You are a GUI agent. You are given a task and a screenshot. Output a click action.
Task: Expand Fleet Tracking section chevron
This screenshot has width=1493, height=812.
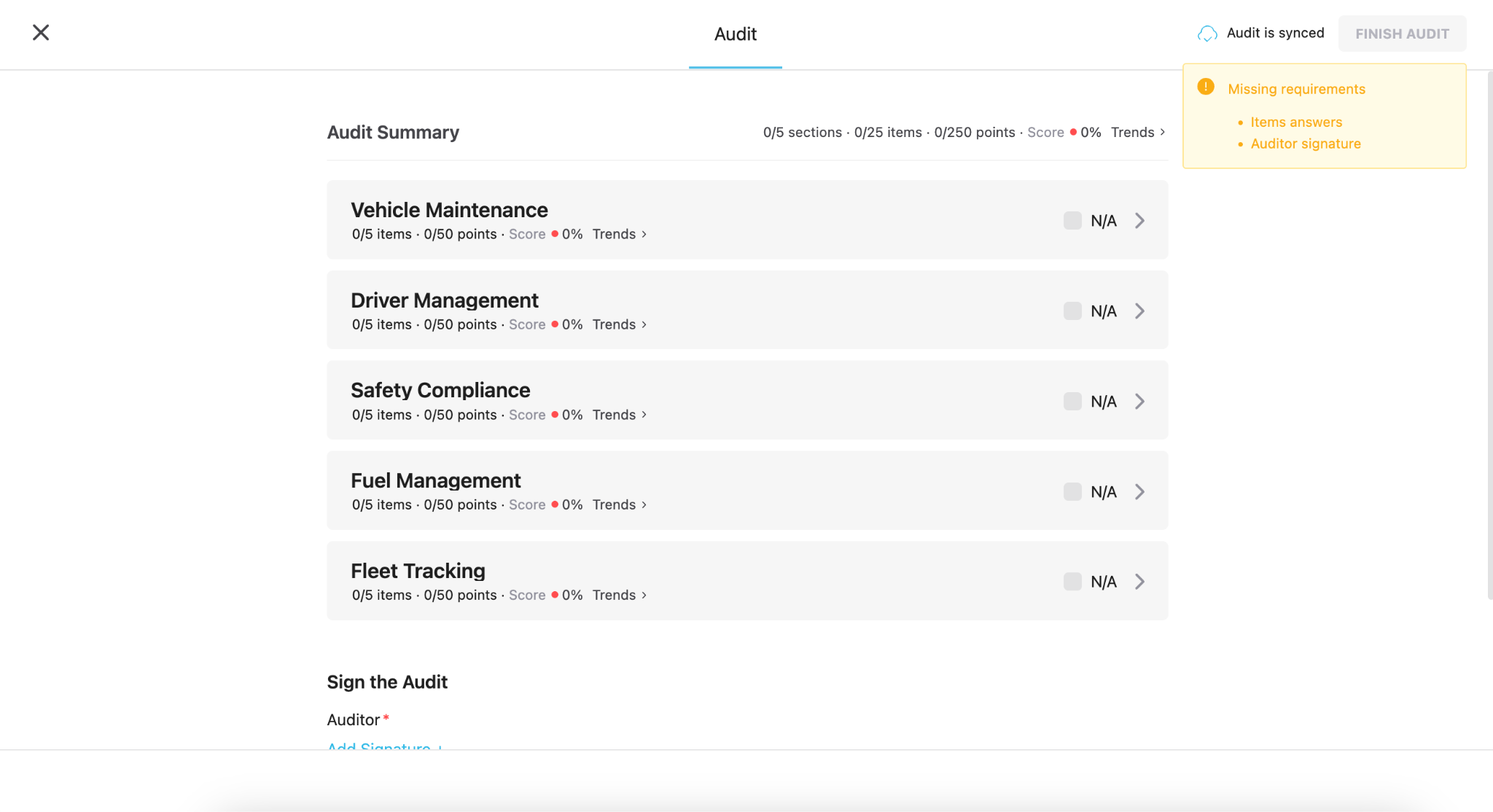coord(1139,581)
